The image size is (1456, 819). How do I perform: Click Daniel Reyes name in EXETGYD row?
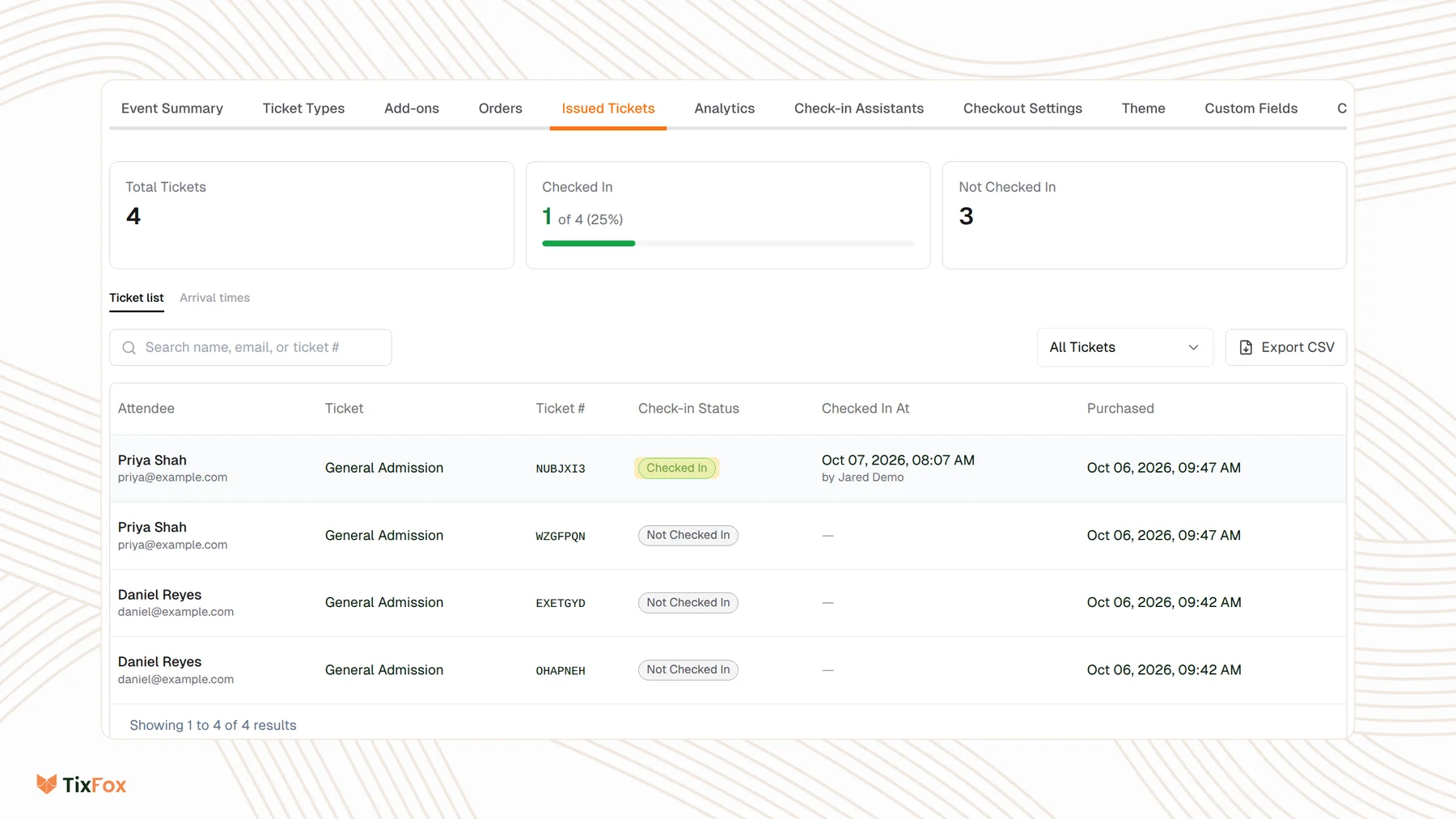click(159, 595)
